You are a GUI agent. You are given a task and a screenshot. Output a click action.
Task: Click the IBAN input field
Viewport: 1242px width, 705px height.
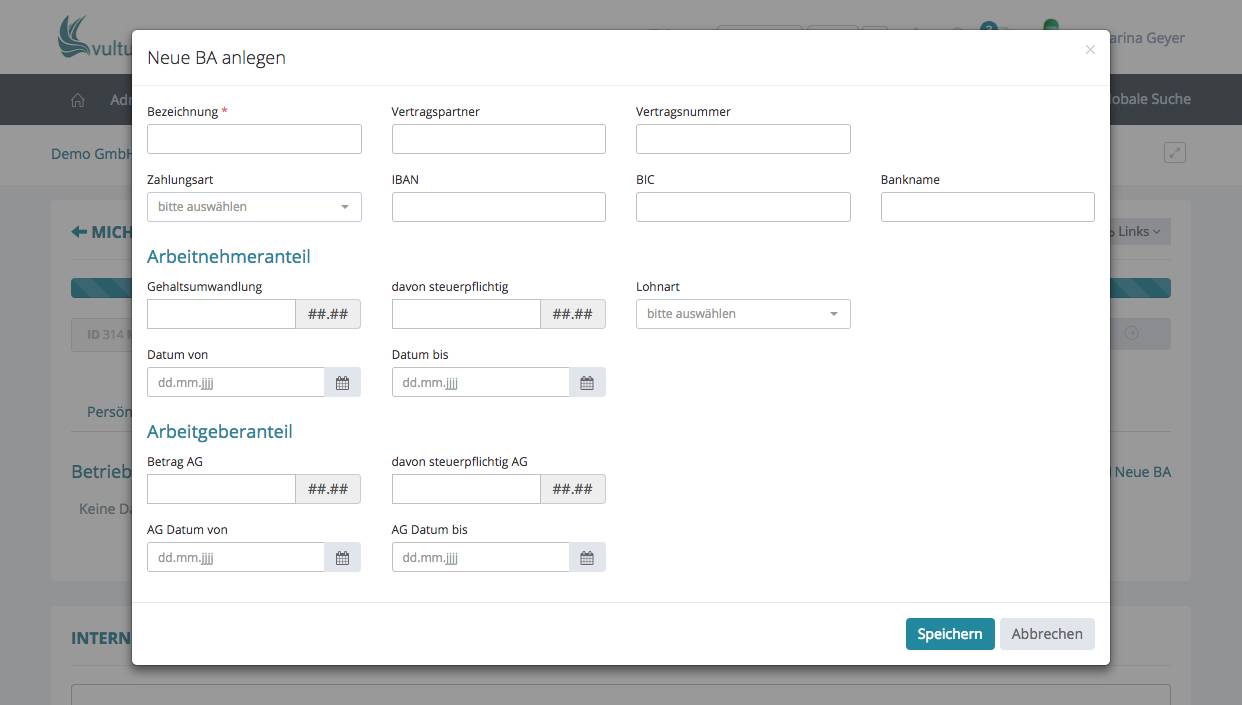(x=498, y=207)
